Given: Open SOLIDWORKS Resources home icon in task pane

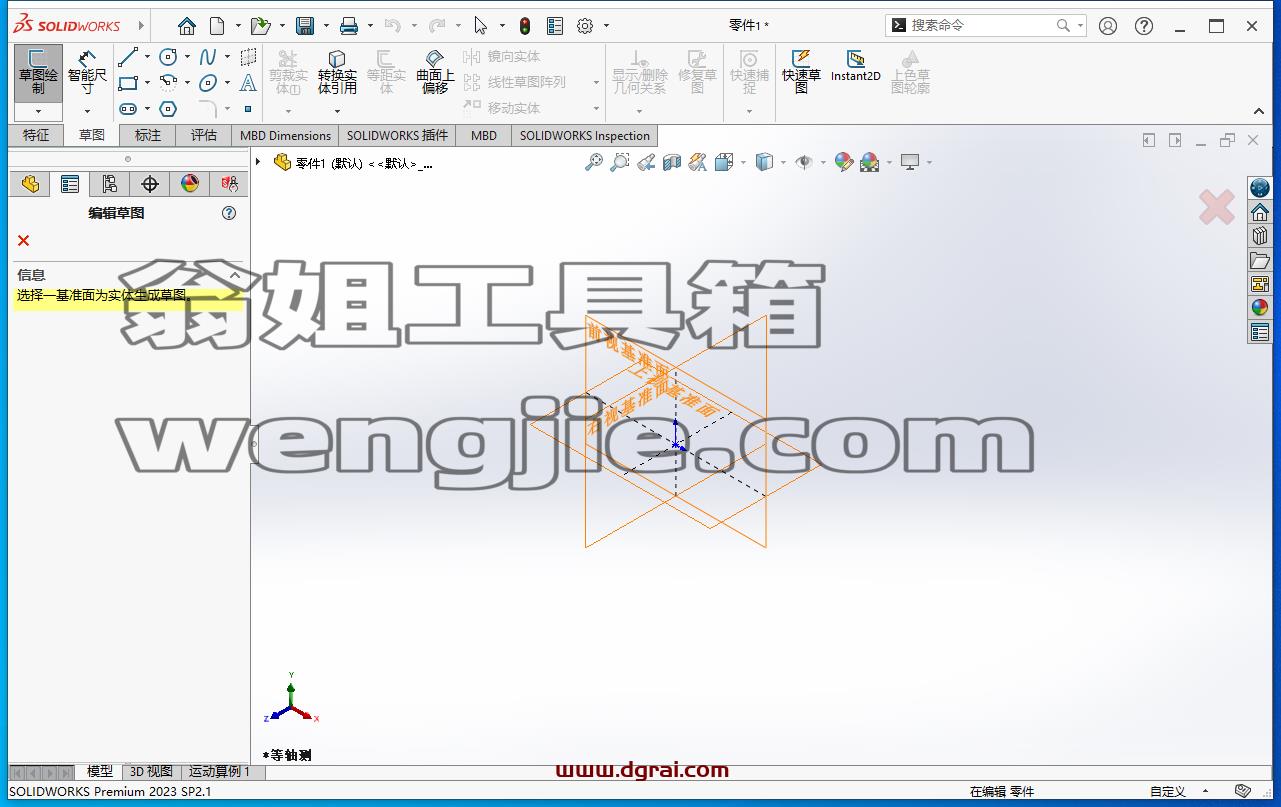Looking at the screenshot, I should [x=1260, y=212].
